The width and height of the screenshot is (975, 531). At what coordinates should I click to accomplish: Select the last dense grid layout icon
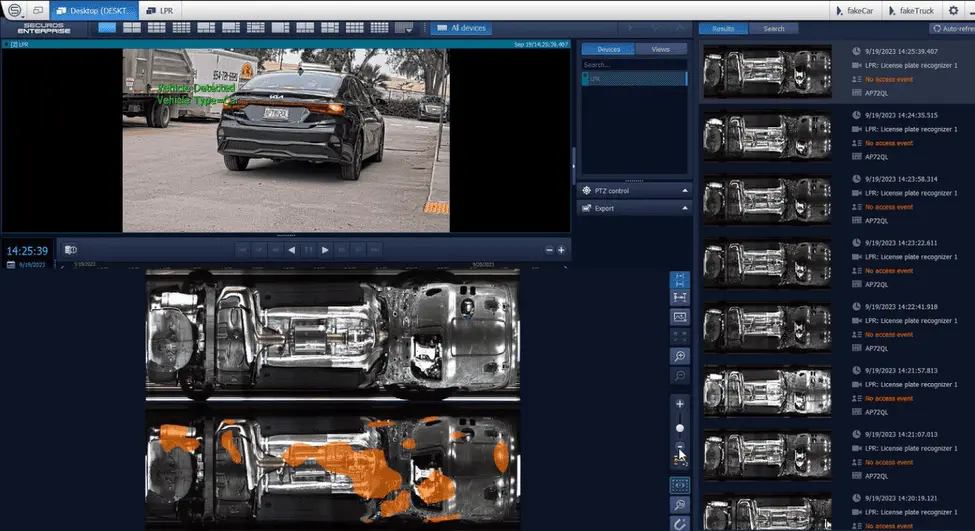click(x=379, y=28)
